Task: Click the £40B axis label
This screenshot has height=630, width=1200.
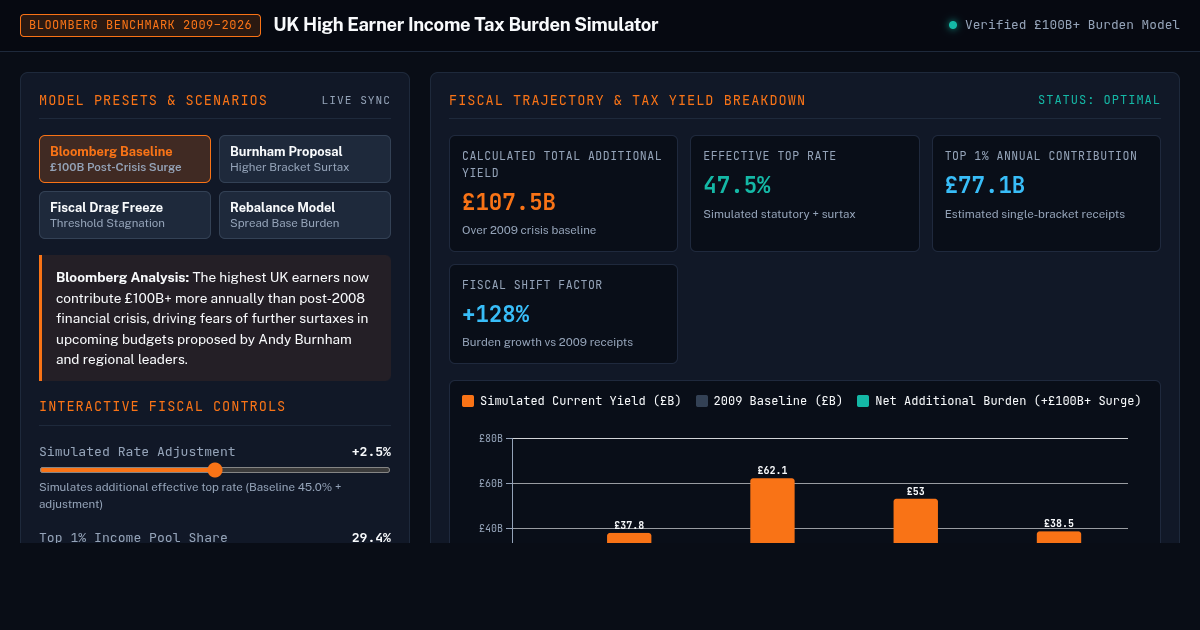Action: click(x=491, y=528)
